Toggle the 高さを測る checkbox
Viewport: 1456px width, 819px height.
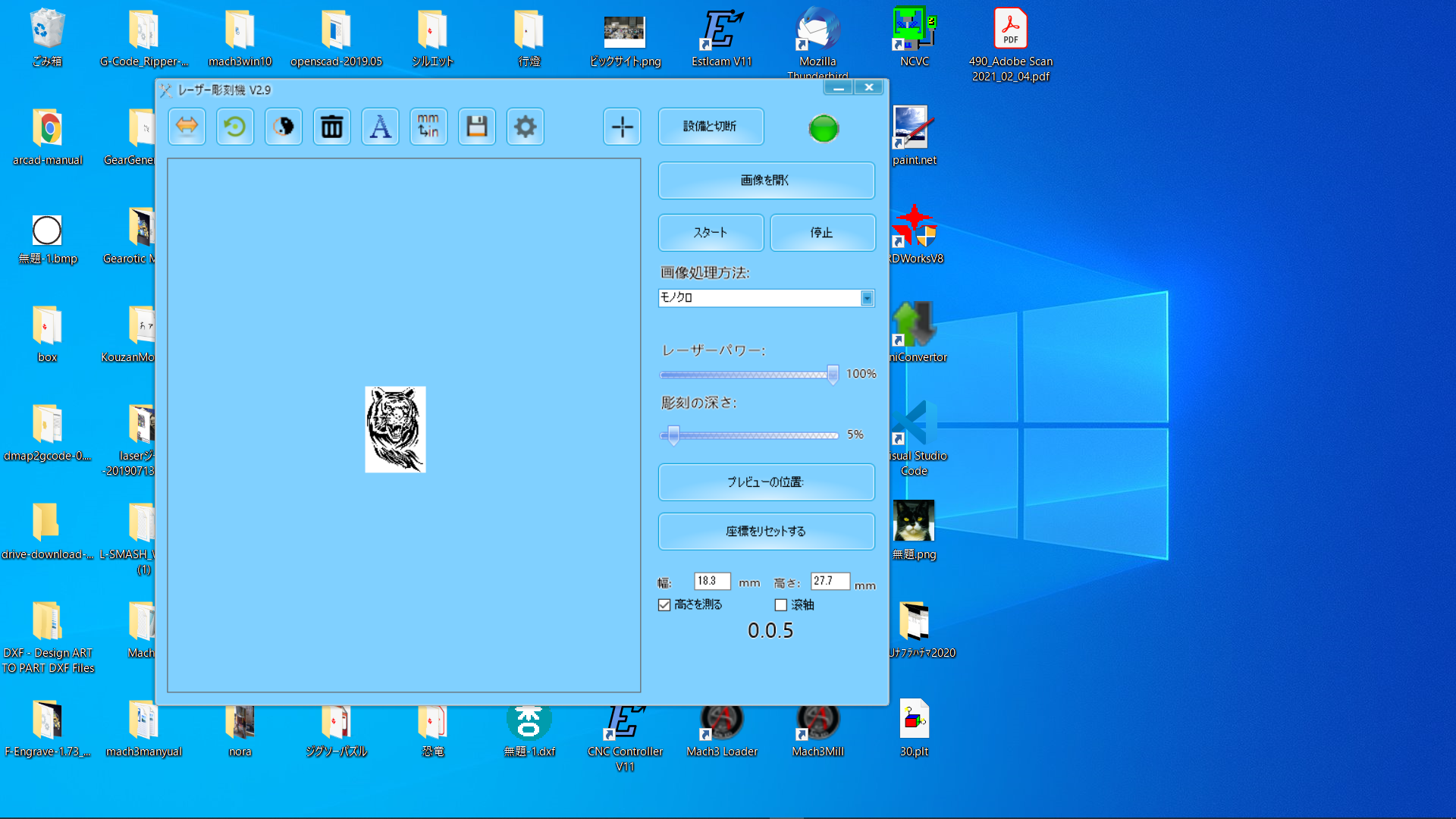click(665, 605)
